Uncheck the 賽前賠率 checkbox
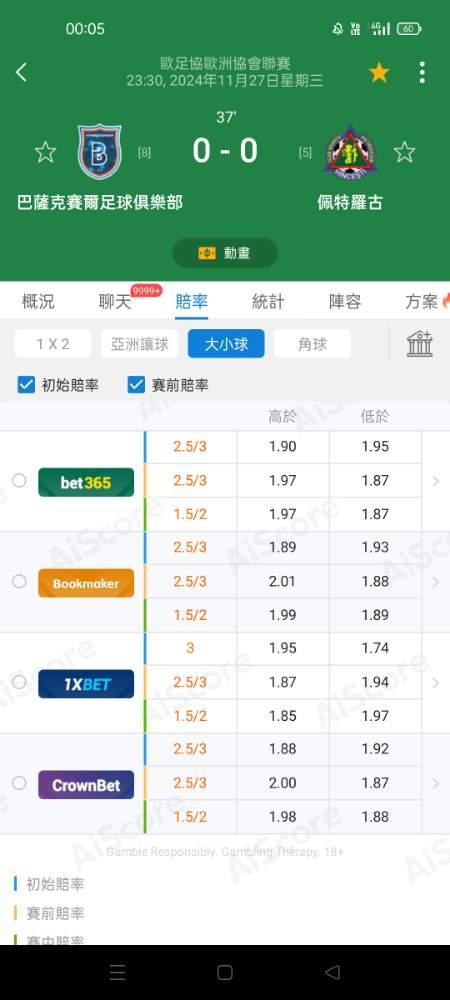450x1000 pixels. tap(136, 385)
